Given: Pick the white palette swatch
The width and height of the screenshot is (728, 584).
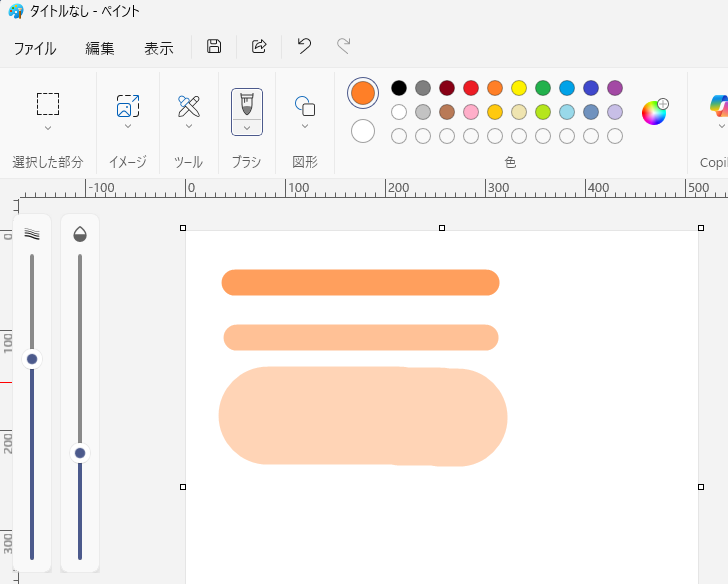Looking at the screenshot, I should coord(399,112).
